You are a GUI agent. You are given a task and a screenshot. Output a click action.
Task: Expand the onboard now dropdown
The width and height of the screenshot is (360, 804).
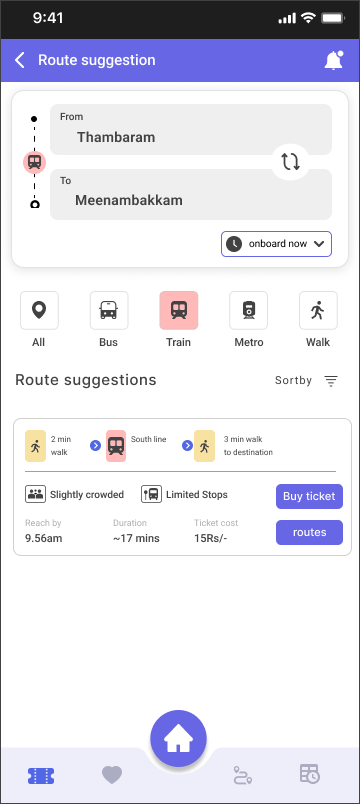click(x=276, y=244)
